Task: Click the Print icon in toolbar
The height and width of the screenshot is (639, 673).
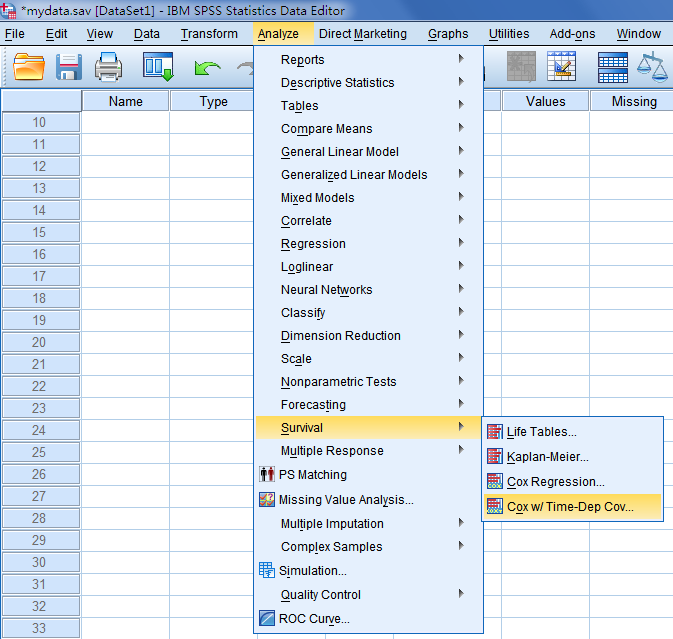Action: [x=108, y=68]
